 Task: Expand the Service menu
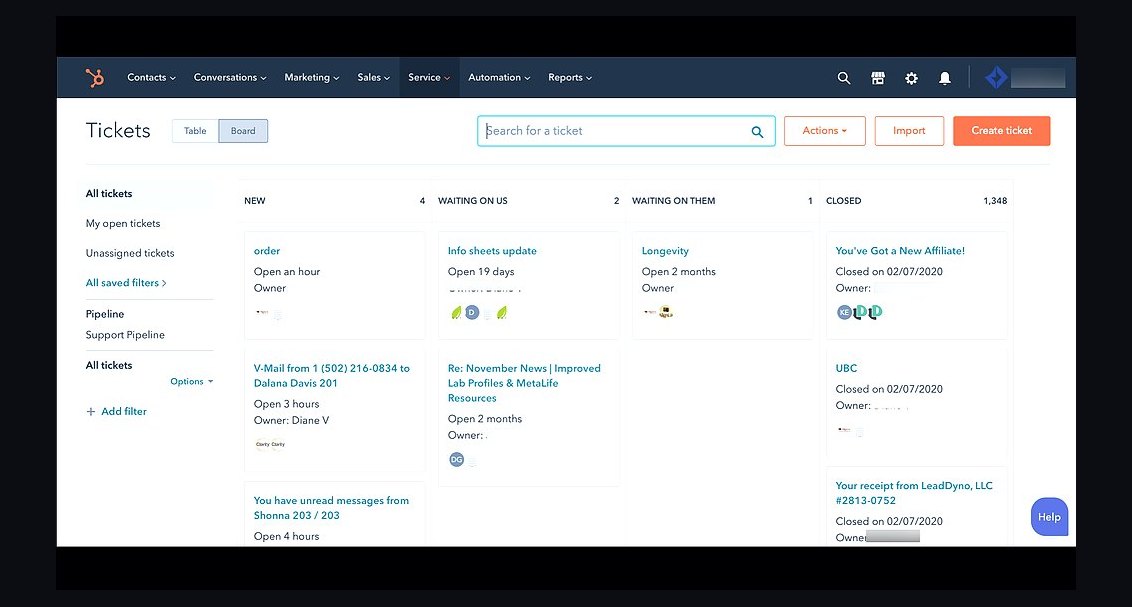point(429,77)
